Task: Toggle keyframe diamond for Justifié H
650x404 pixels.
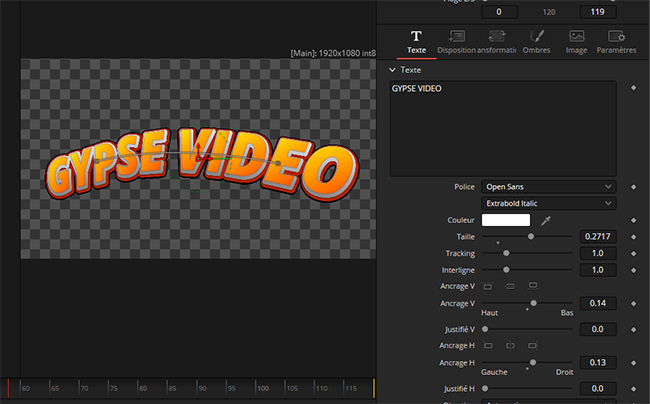Action: [633, 389]
